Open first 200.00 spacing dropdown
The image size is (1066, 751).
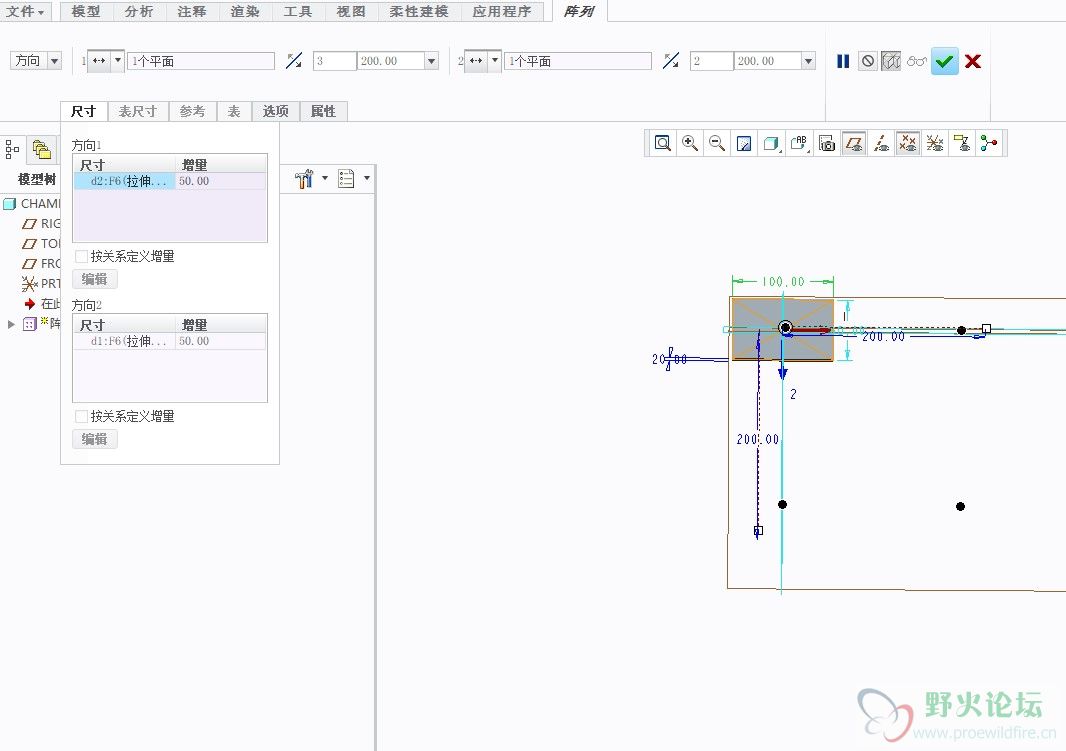coord(431,60)
